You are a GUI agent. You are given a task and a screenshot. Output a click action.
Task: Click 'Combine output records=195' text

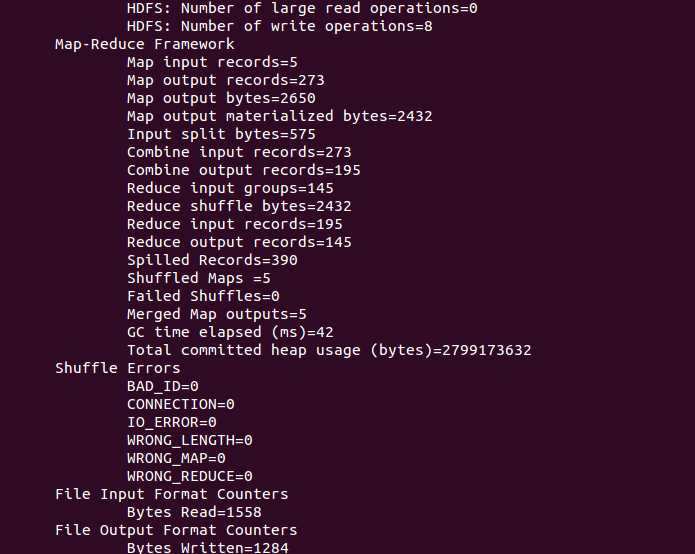coord(244,170)
